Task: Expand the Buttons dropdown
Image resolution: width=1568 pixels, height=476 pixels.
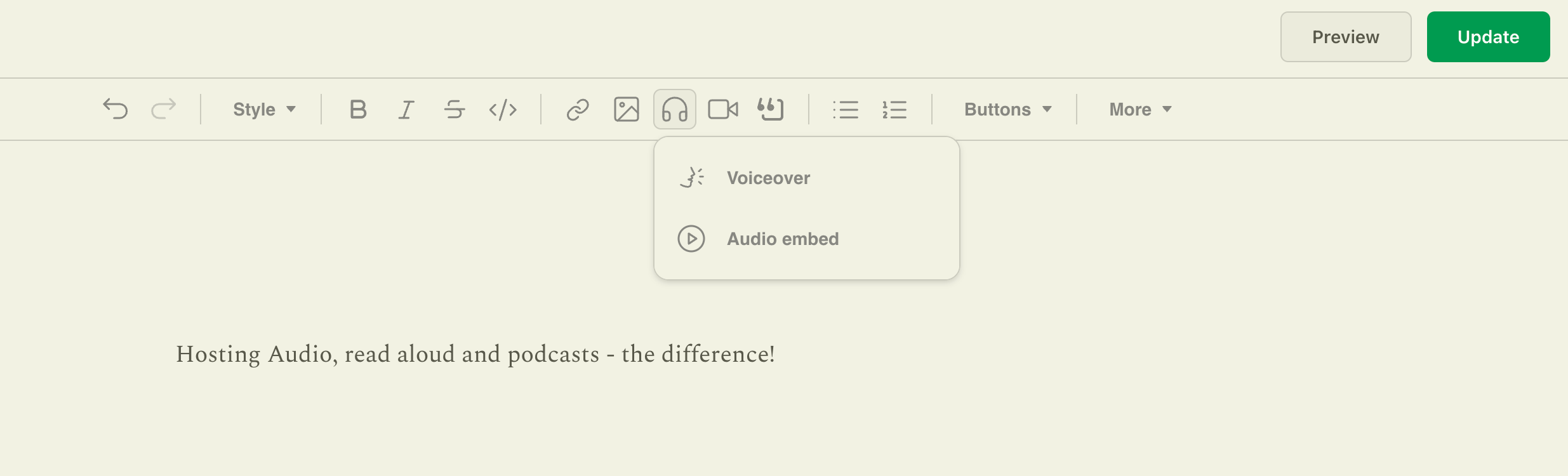Action: click(x=1007, y=109)
